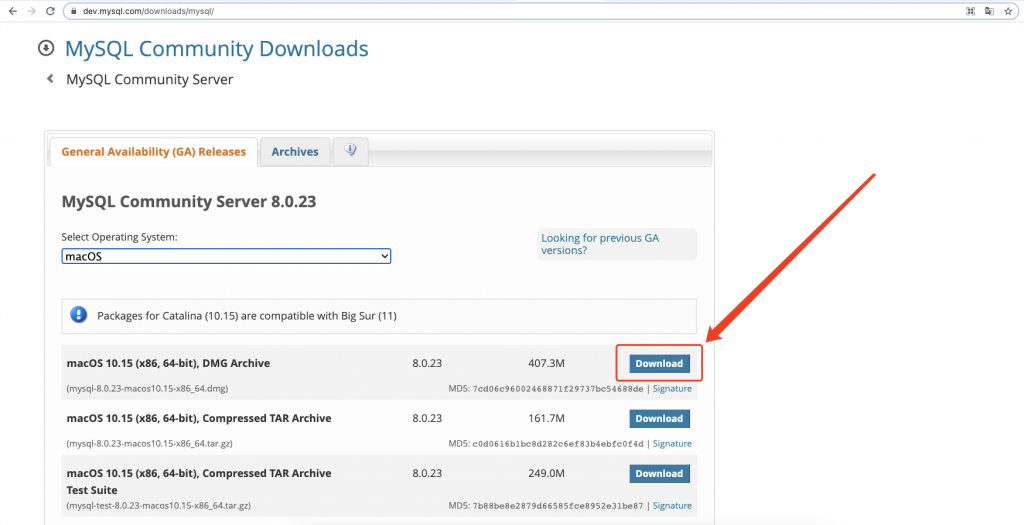Bookmark this page with the star icon
1024x525 pixels.
click(1008, 11)
